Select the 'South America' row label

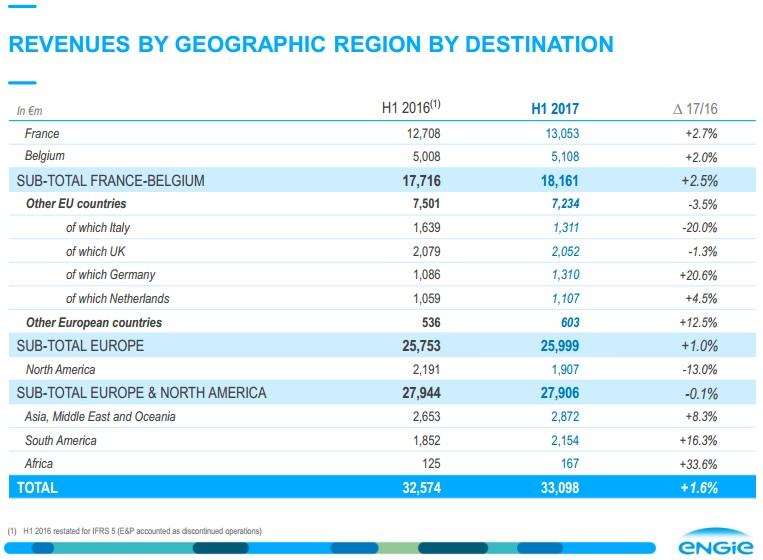tap(61, 440)
